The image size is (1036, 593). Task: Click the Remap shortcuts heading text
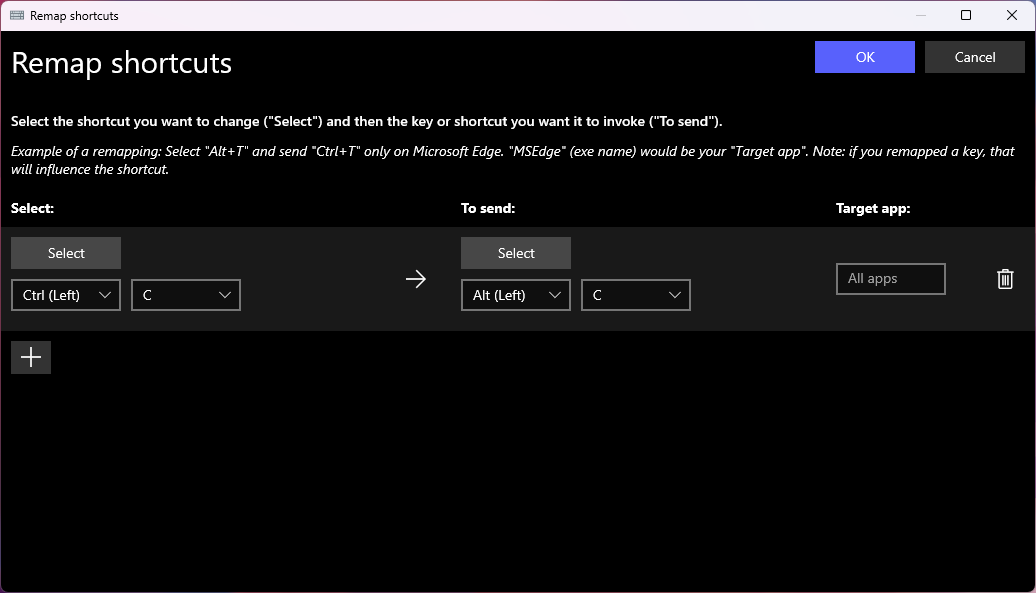(x=121, y=63)
